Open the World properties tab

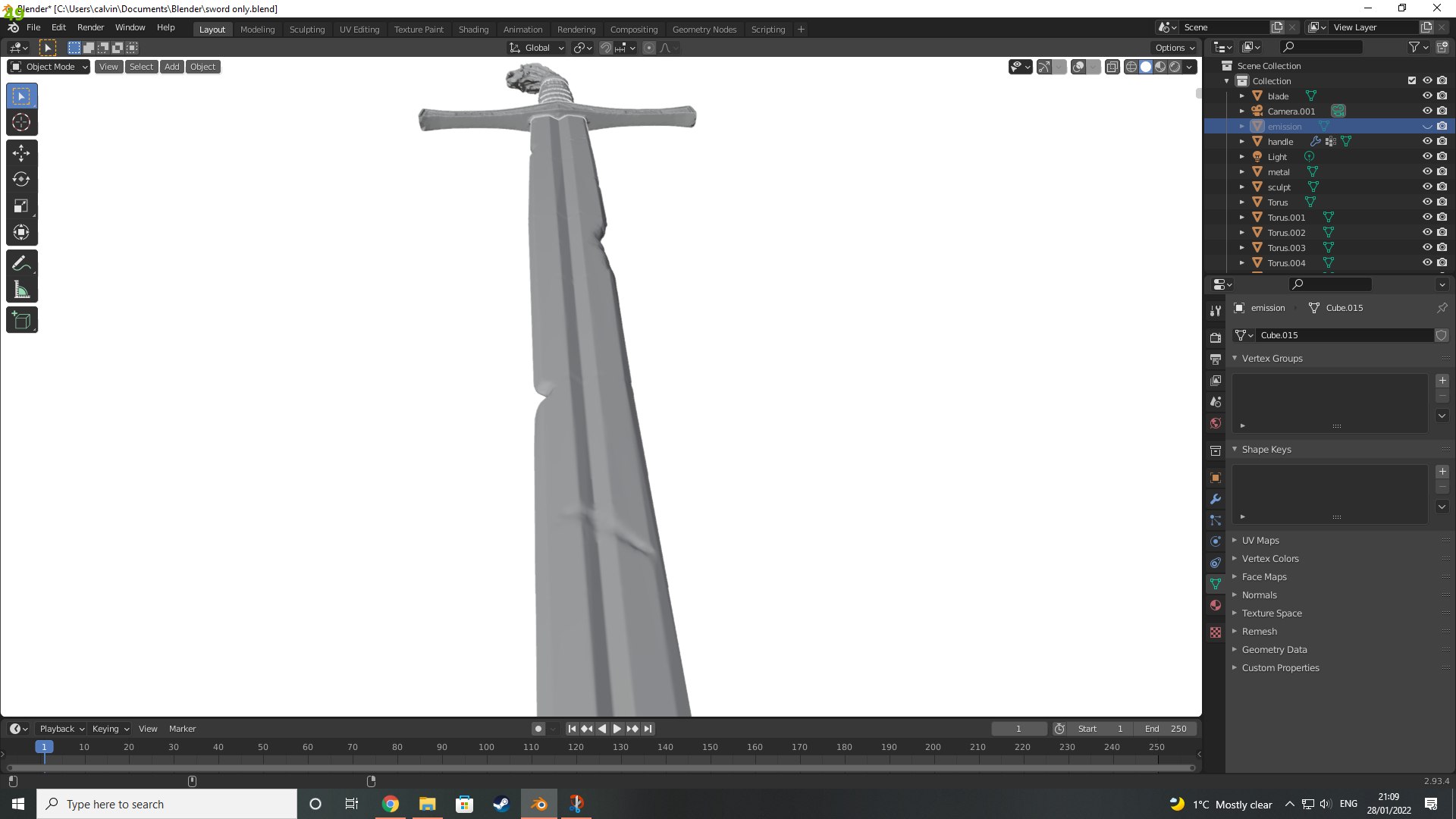[1216, 423]
